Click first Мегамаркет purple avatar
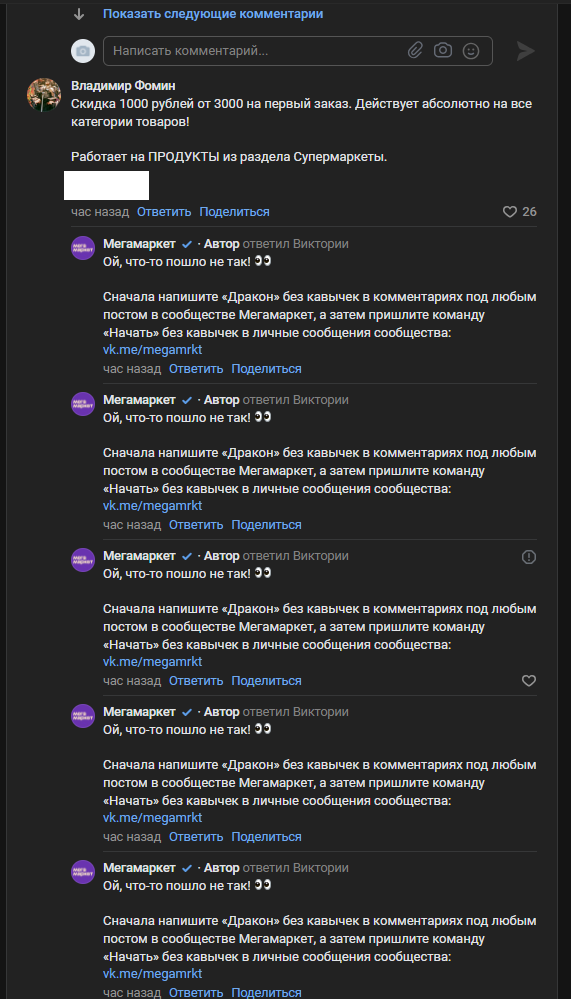Viewport: 571px width, 999px height. 83,248
